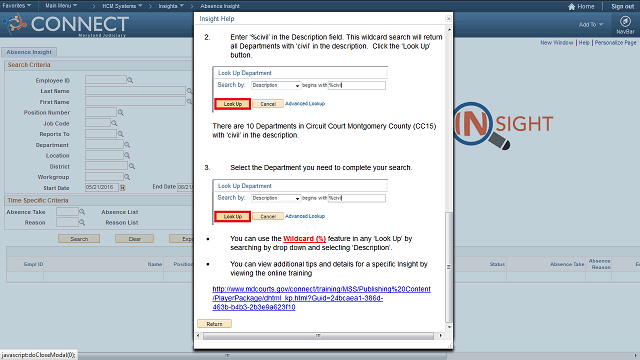Open the Favorites dropdown menu
This screenshot has height=360, width=640.
16,6
